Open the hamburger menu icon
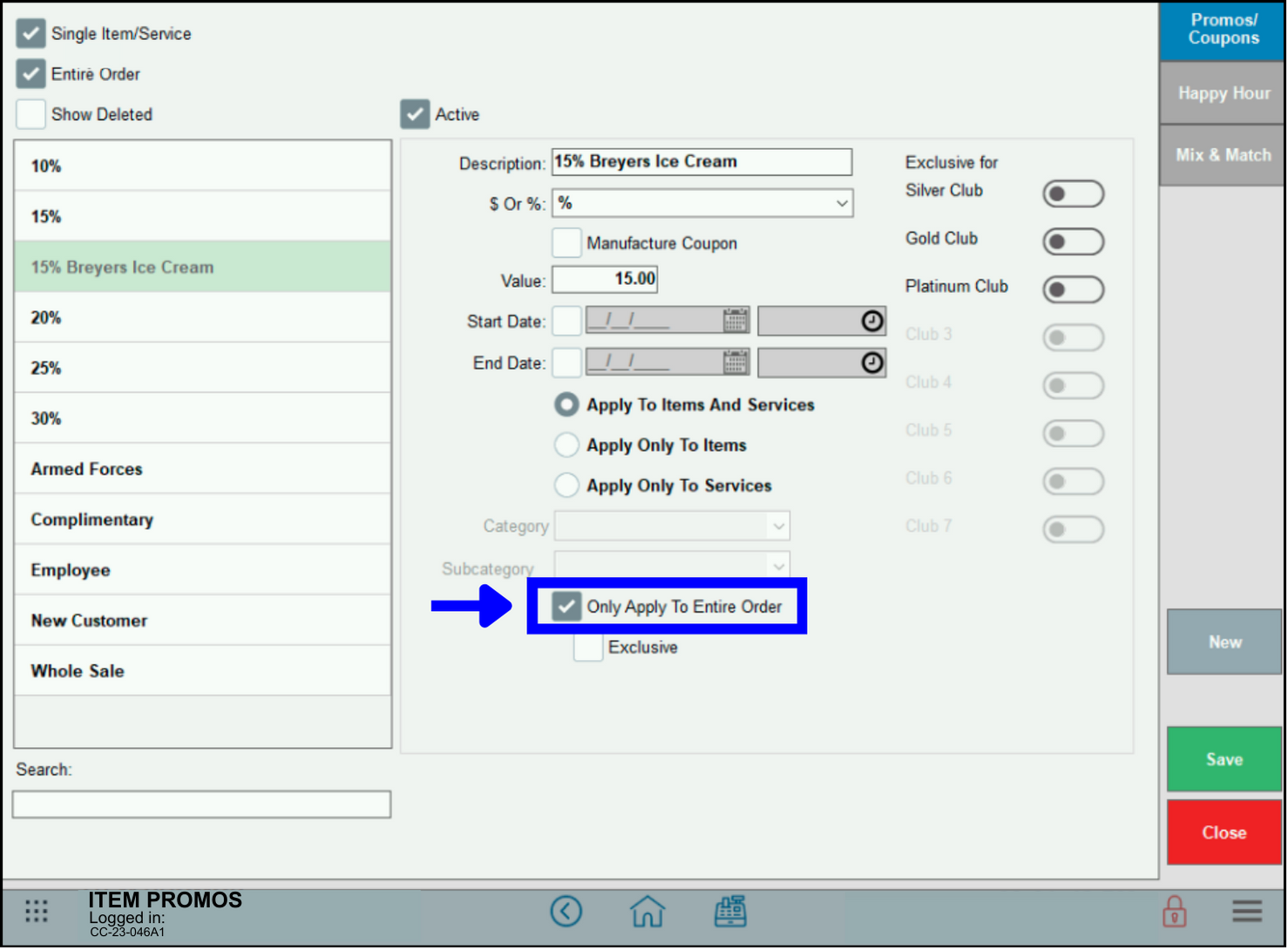 coord(1247,911)
